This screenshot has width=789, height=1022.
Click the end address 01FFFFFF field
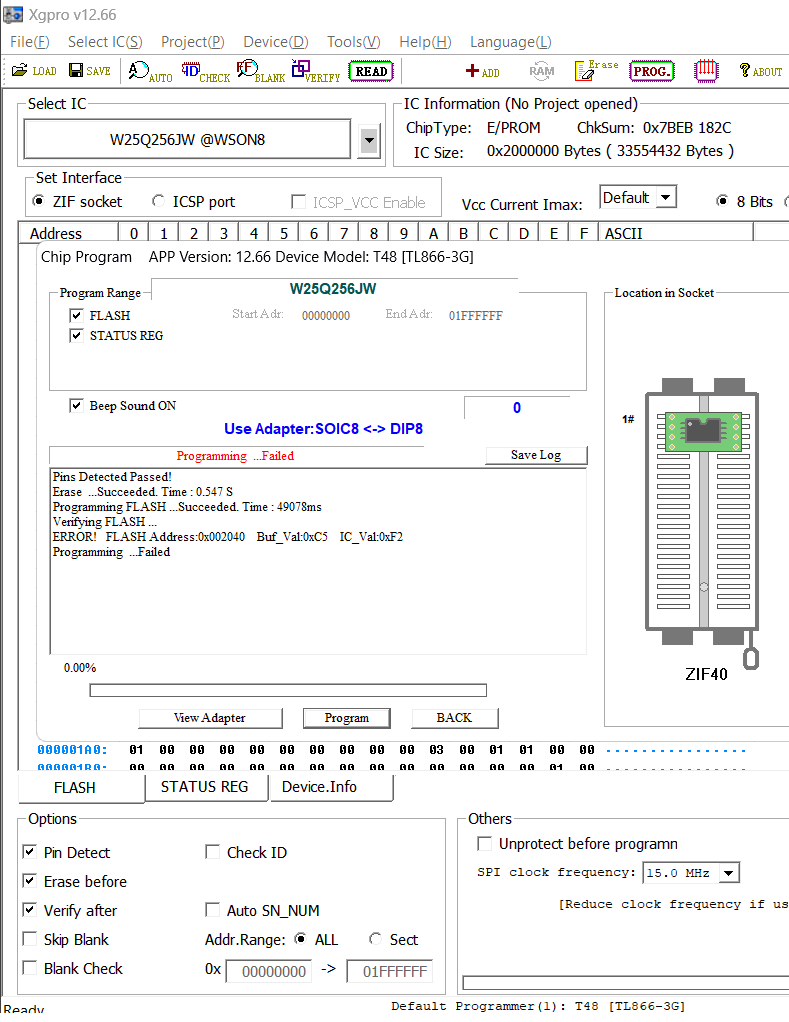(390, 971)
